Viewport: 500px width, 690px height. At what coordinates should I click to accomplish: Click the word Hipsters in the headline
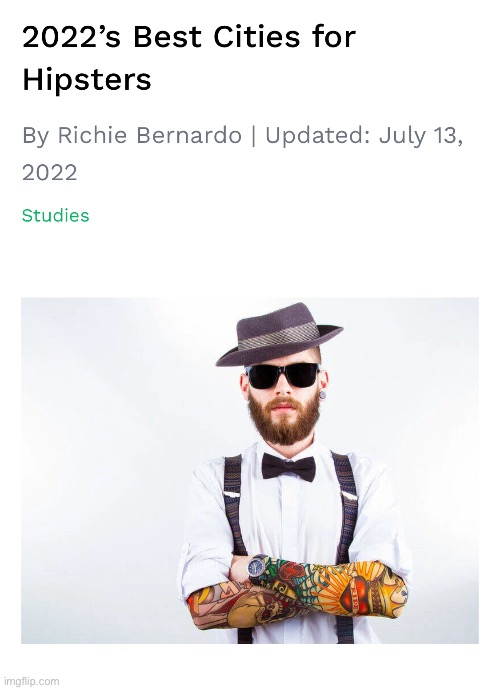click(87, 80)
